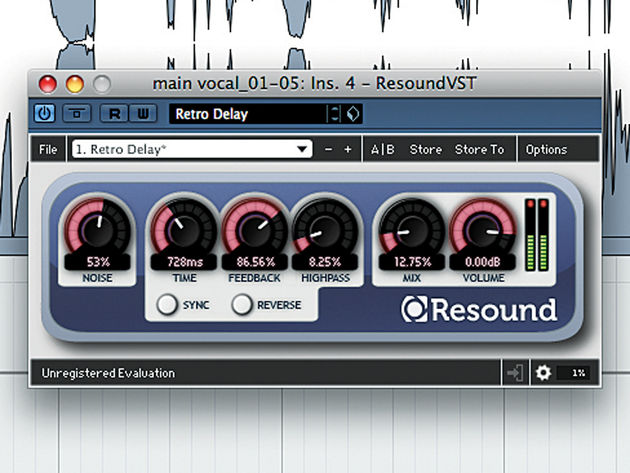630x473 pixels.
Task: Click the VOLUME knob
Action: pos(483,228)
